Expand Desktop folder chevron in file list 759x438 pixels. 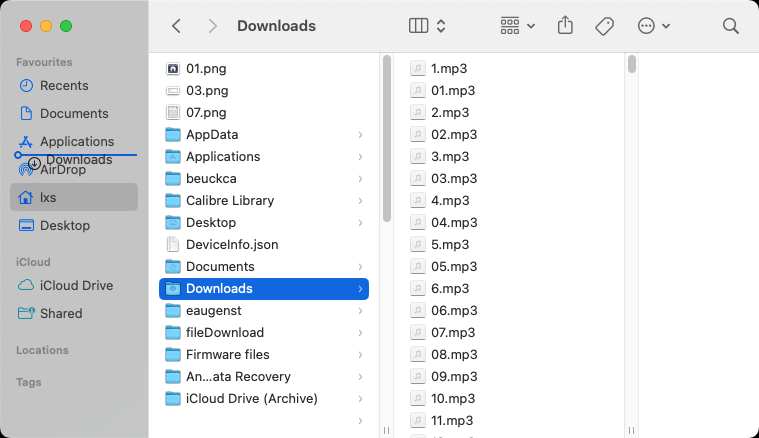tap(360, 223)
